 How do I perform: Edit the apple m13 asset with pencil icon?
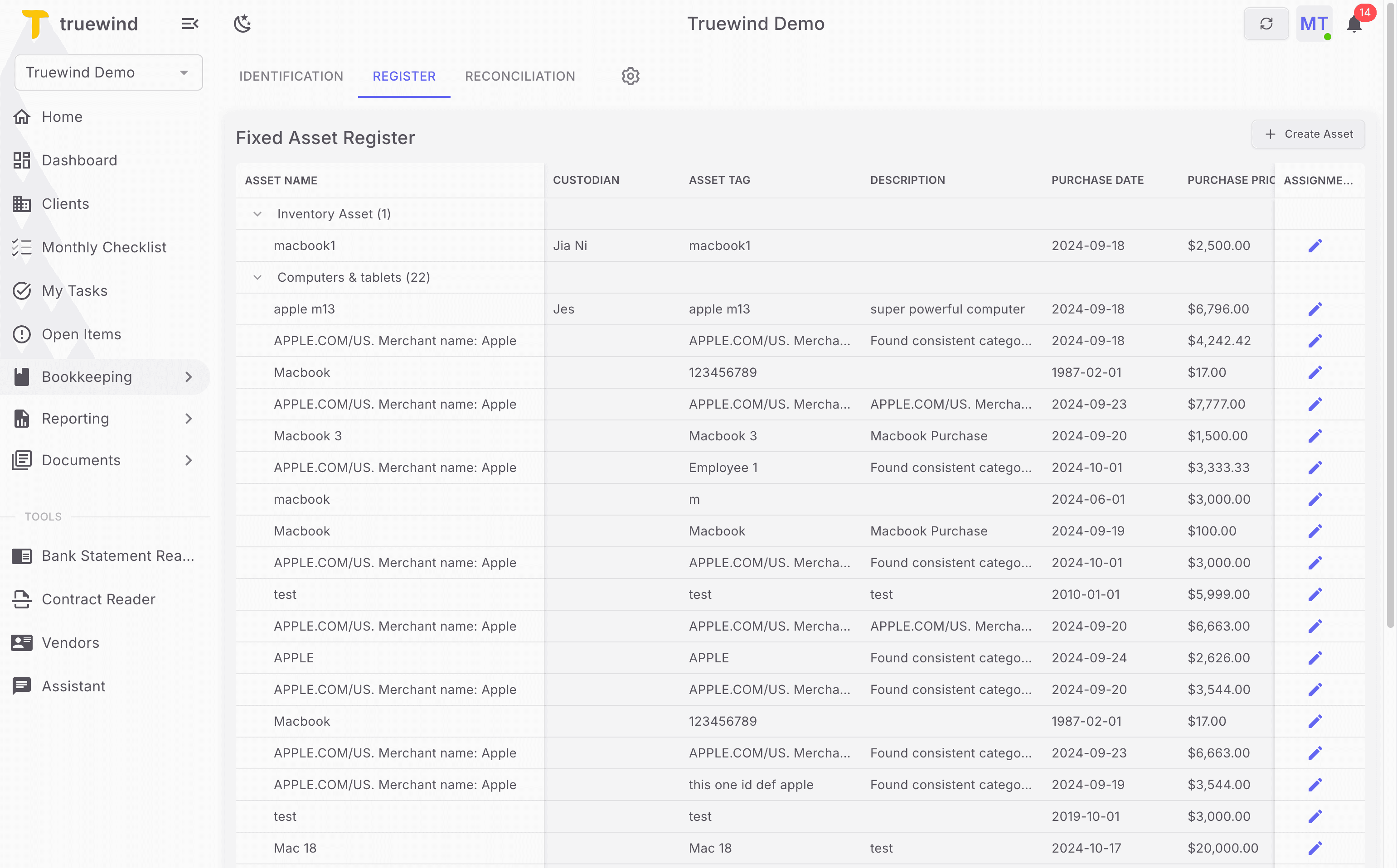pos(1315,309)
